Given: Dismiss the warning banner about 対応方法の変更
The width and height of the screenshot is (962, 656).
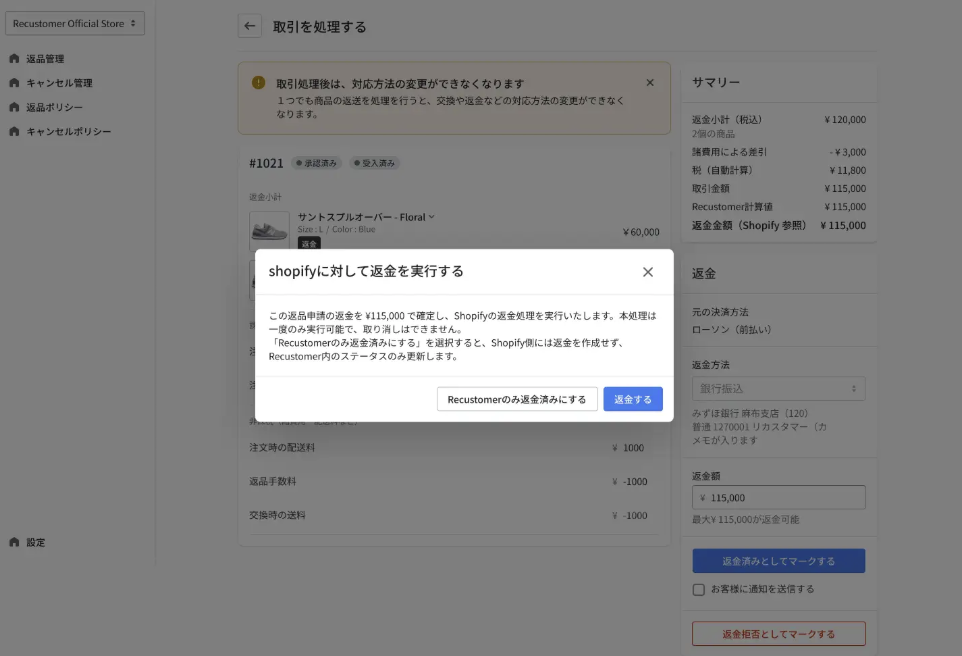Looking at the screenshot, I should click(x=650, y=82).
